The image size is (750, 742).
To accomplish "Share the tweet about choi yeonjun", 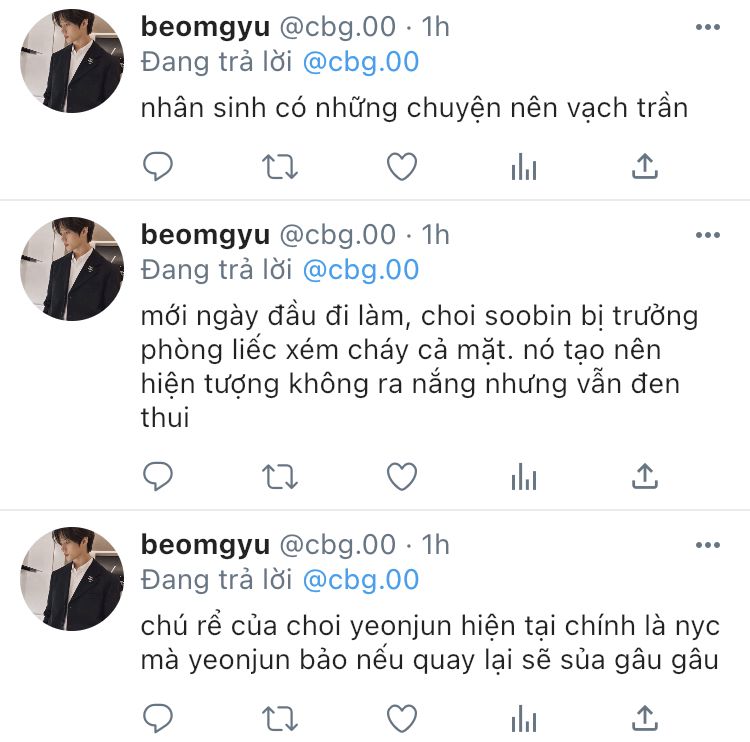I will [645, 718].
